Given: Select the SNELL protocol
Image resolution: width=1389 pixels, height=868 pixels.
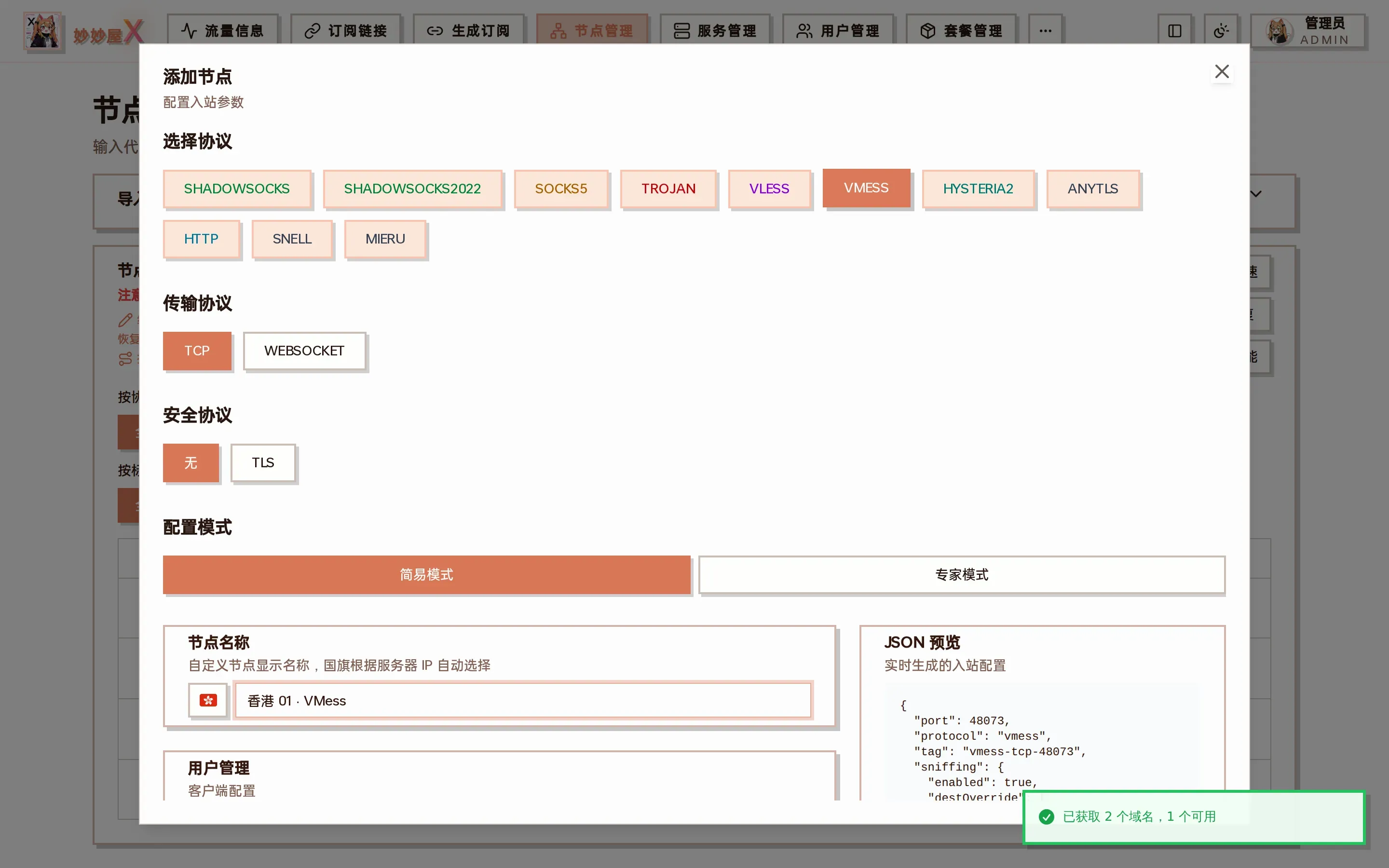Looking at the screenshot, I should click(x=292, y=239).
